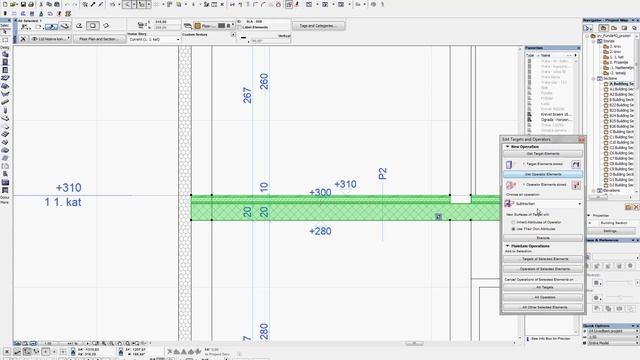Screen dimensions: 640x360
Task: Select A Building Section in Navigator
Action: point(620,84)
